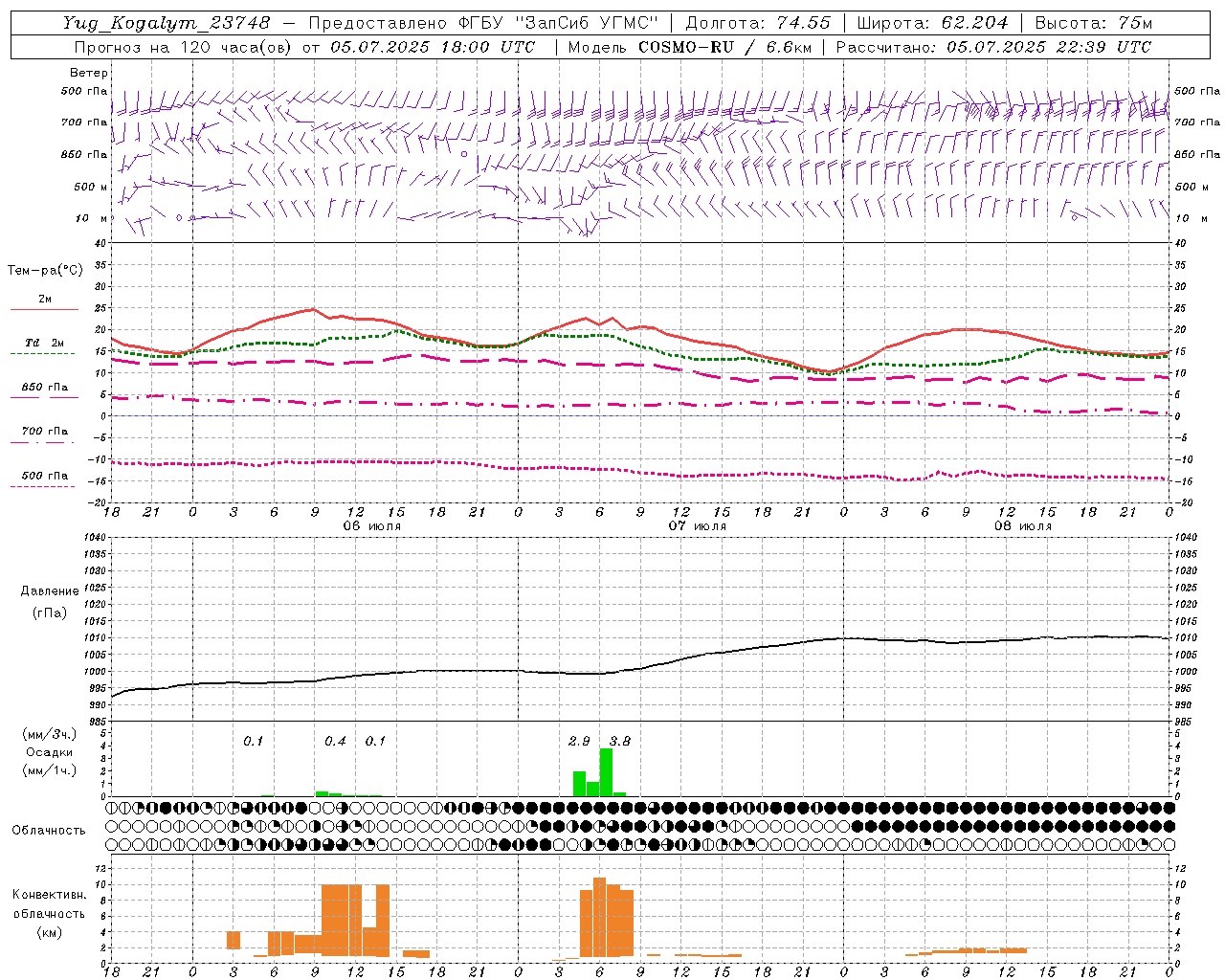
Task: Click the Облачность panel label
Action: tap(49, 831)
